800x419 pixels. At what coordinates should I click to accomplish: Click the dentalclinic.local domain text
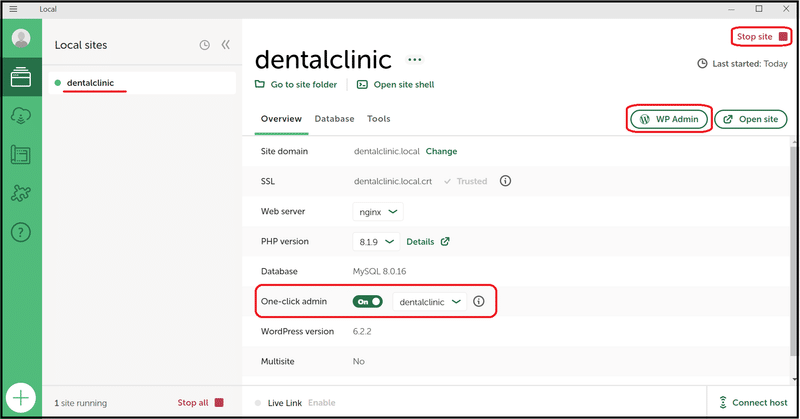(x=387, y=152)
